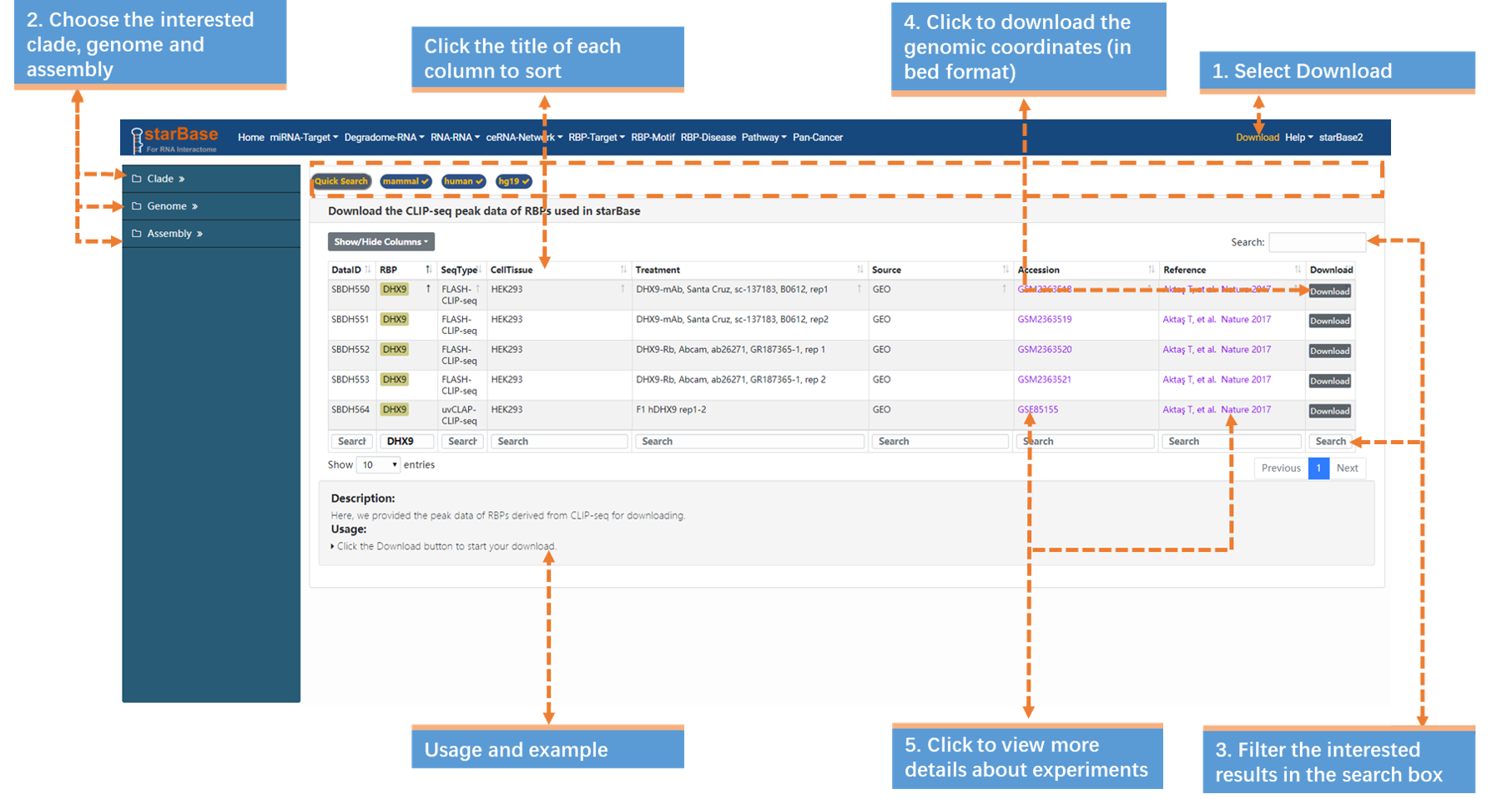
Task: Click the Assembly folder icon in sidebar
Action: pos(137,234)
